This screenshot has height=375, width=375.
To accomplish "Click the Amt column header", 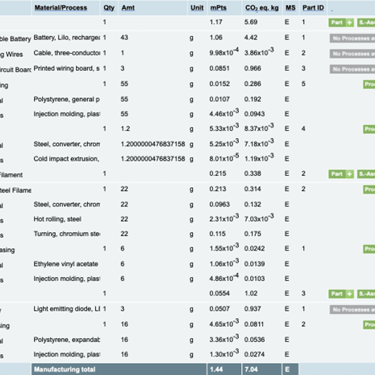I will pos(128,8).
